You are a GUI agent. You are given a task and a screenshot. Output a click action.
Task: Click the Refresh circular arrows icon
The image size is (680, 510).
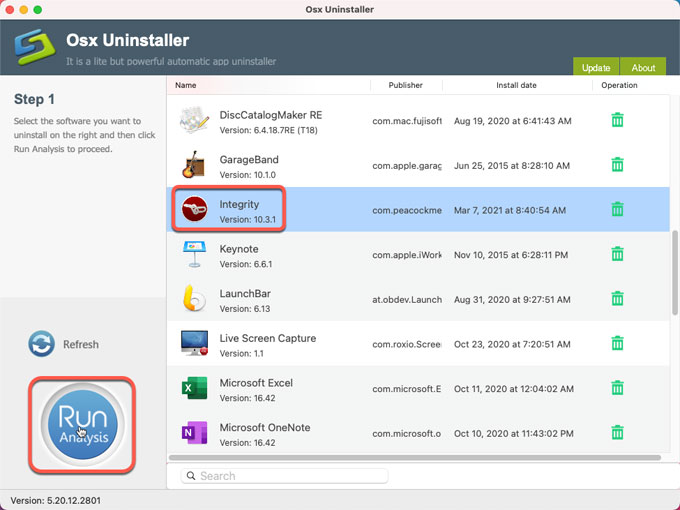click(42, 344)
